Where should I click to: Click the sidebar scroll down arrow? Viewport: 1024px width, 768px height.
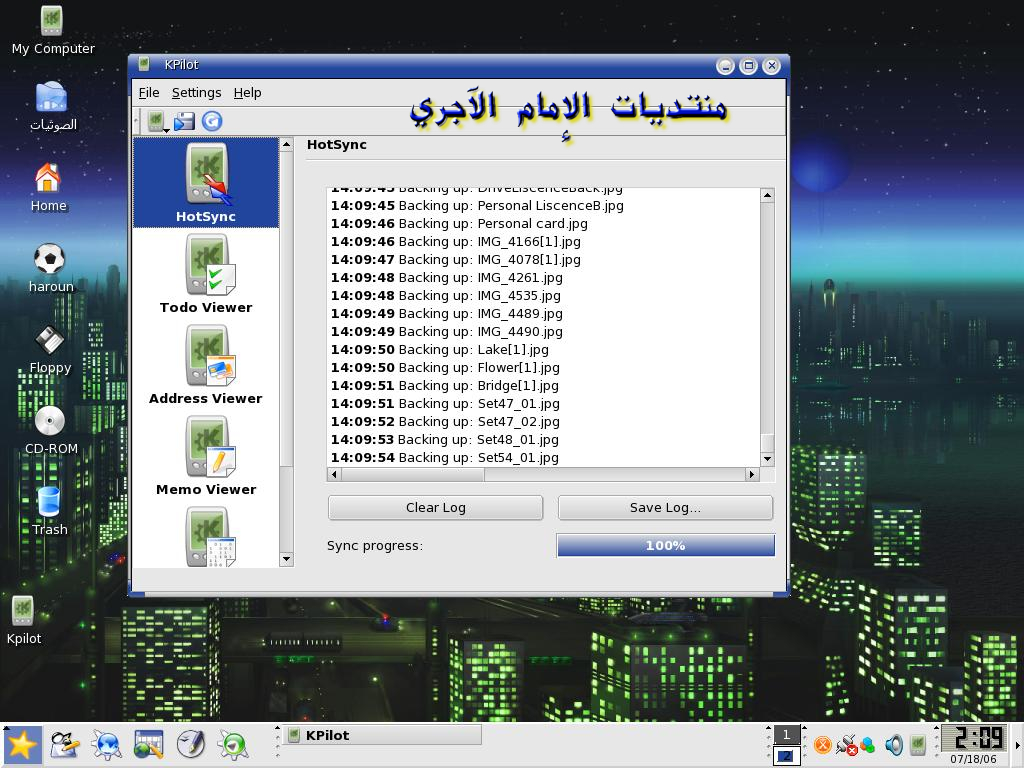coord(286,559)
